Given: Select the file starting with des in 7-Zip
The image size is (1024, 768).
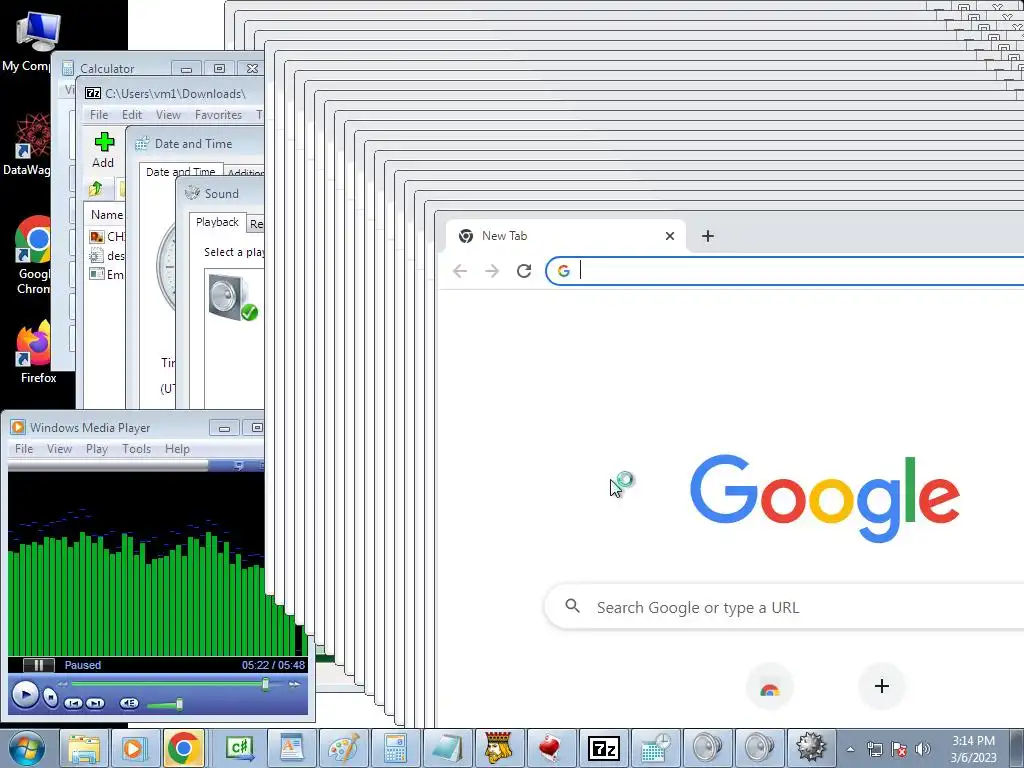Looking at the screenshot, I should click(107, 255).
